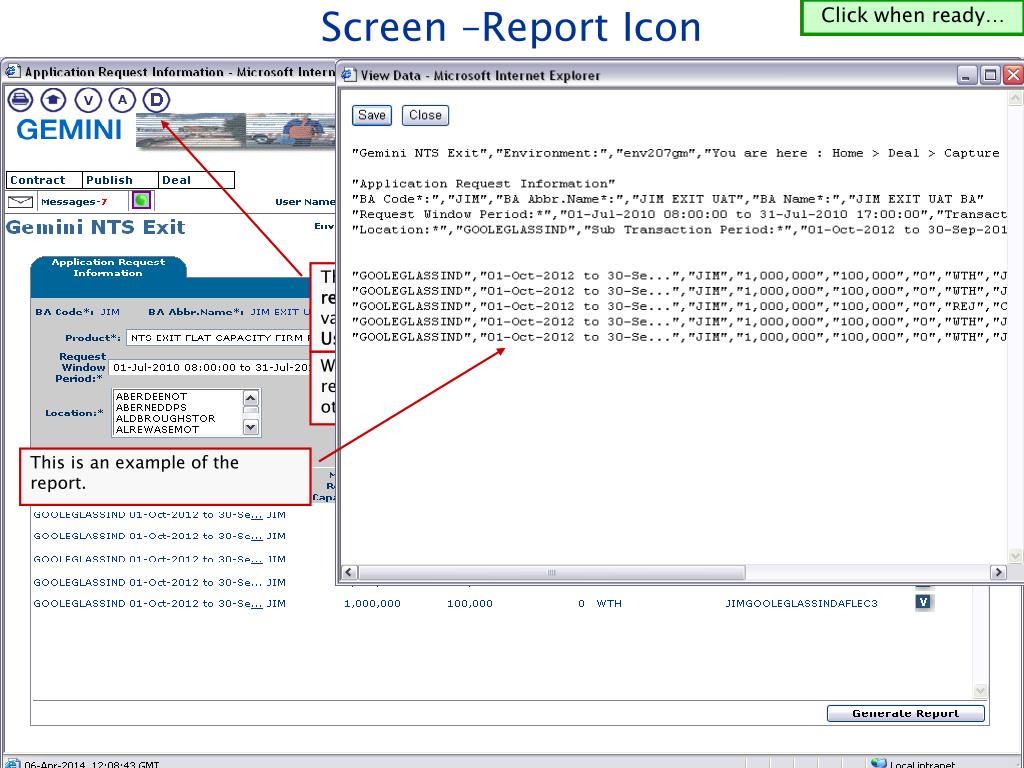1024x768 pixels.
Task: Click the IE icon in Application Request title bar
Action: (12, 71)
